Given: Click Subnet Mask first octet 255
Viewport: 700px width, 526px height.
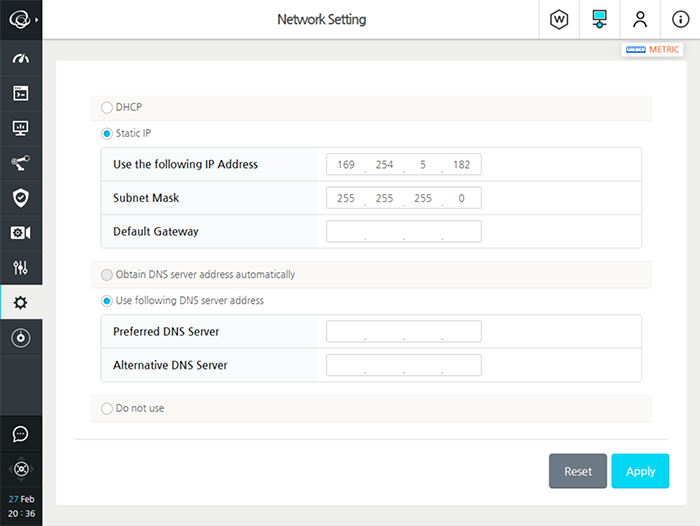Looking at the screenshot, I should (x=346, y=198).
